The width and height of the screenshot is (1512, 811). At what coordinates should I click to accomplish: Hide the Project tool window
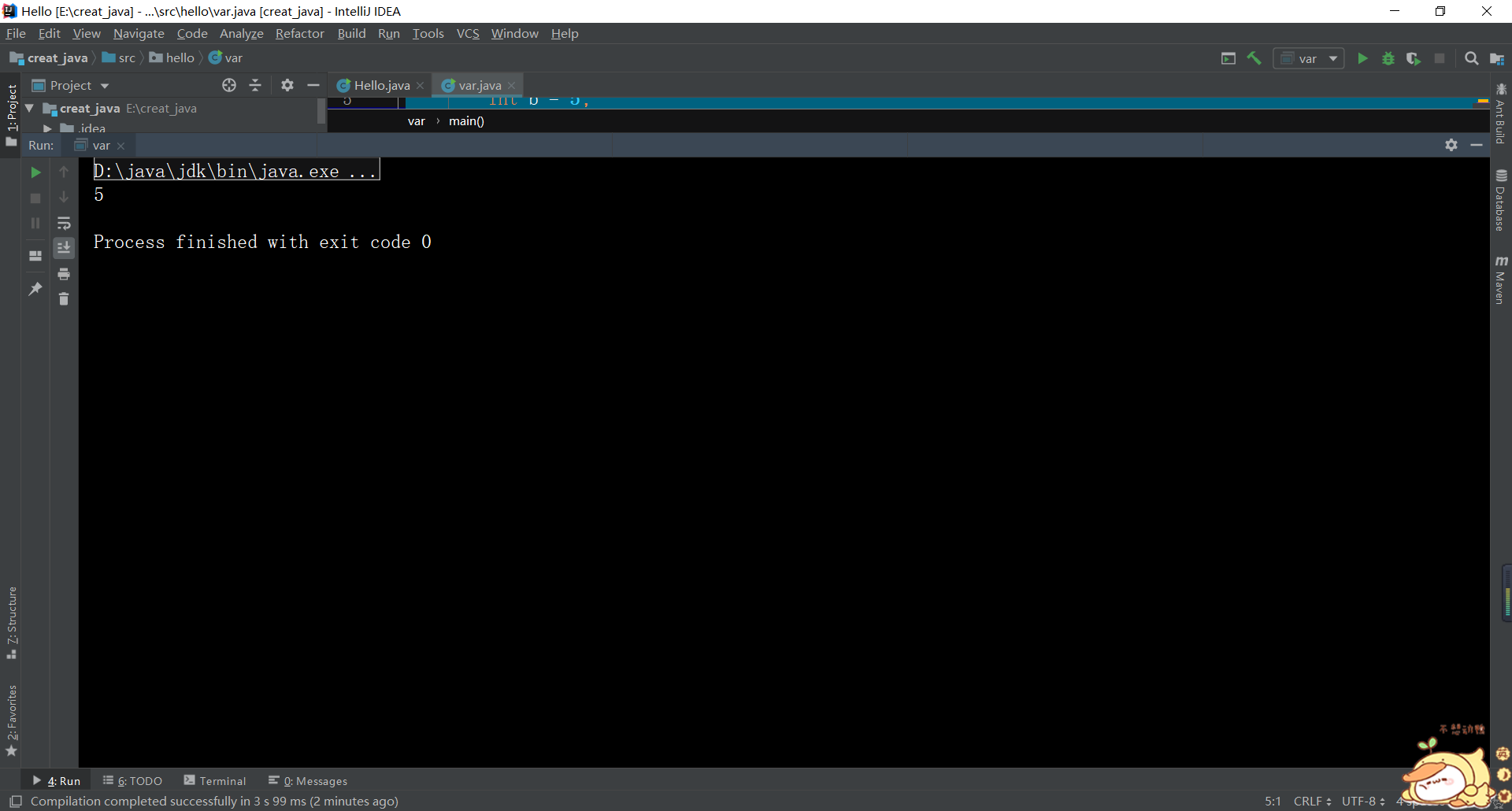(313, 85)
